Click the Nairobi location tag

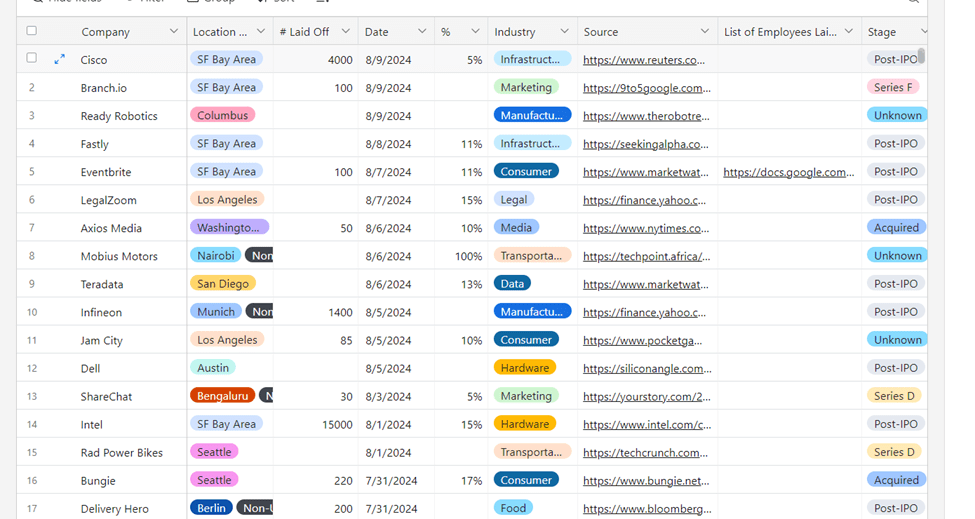(x=216, y=255)
